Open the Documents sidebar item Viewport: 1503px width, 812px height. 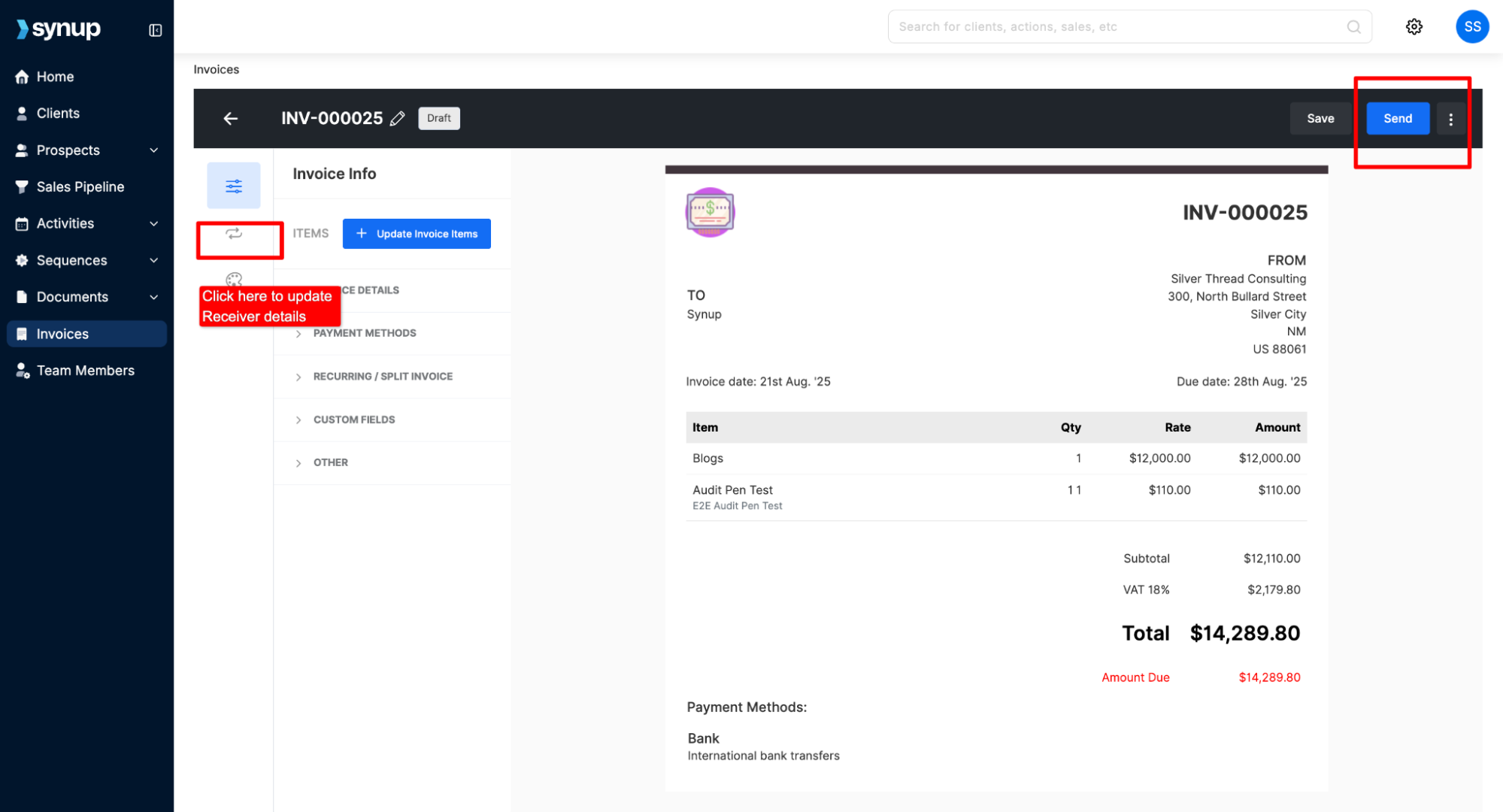(72, 298)
